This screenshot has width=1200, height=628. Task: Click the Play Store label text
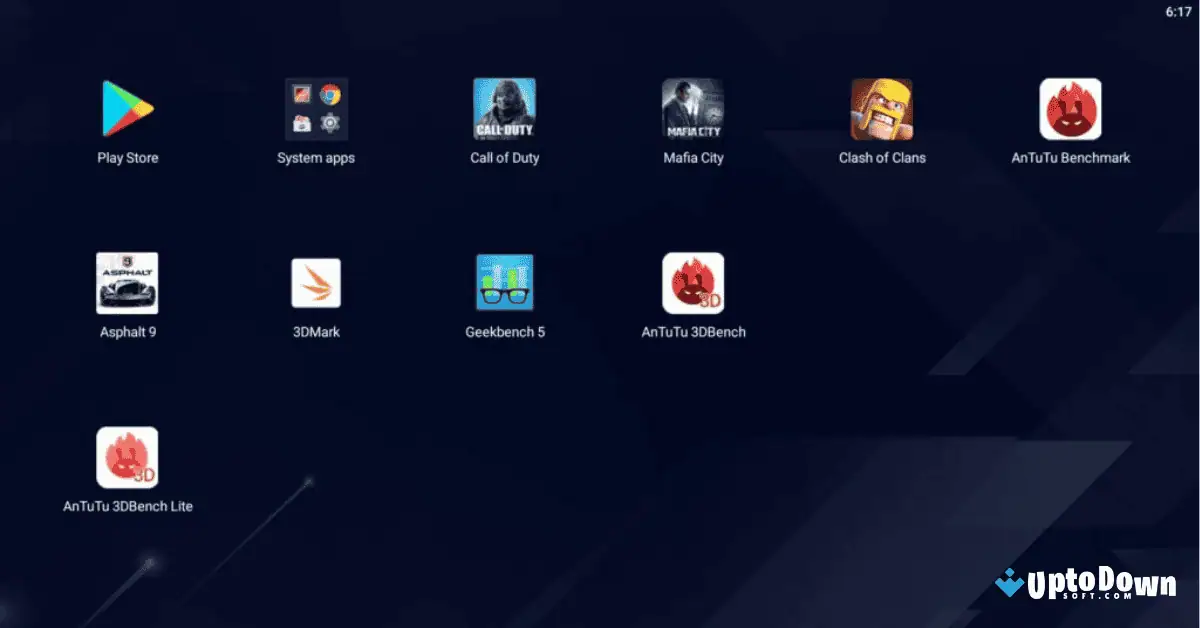(127, 157)
